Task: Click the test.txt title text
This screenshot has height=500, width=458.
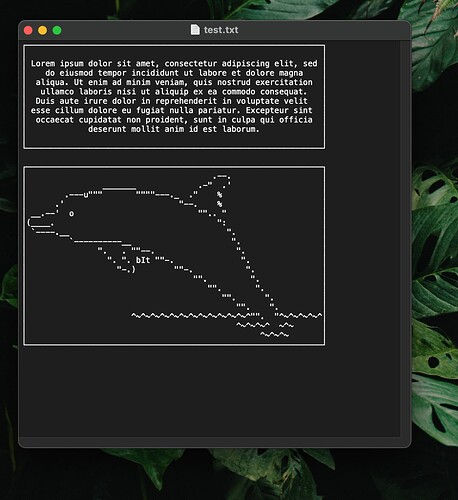Action: pyautogui.click(x=221, y=30)
